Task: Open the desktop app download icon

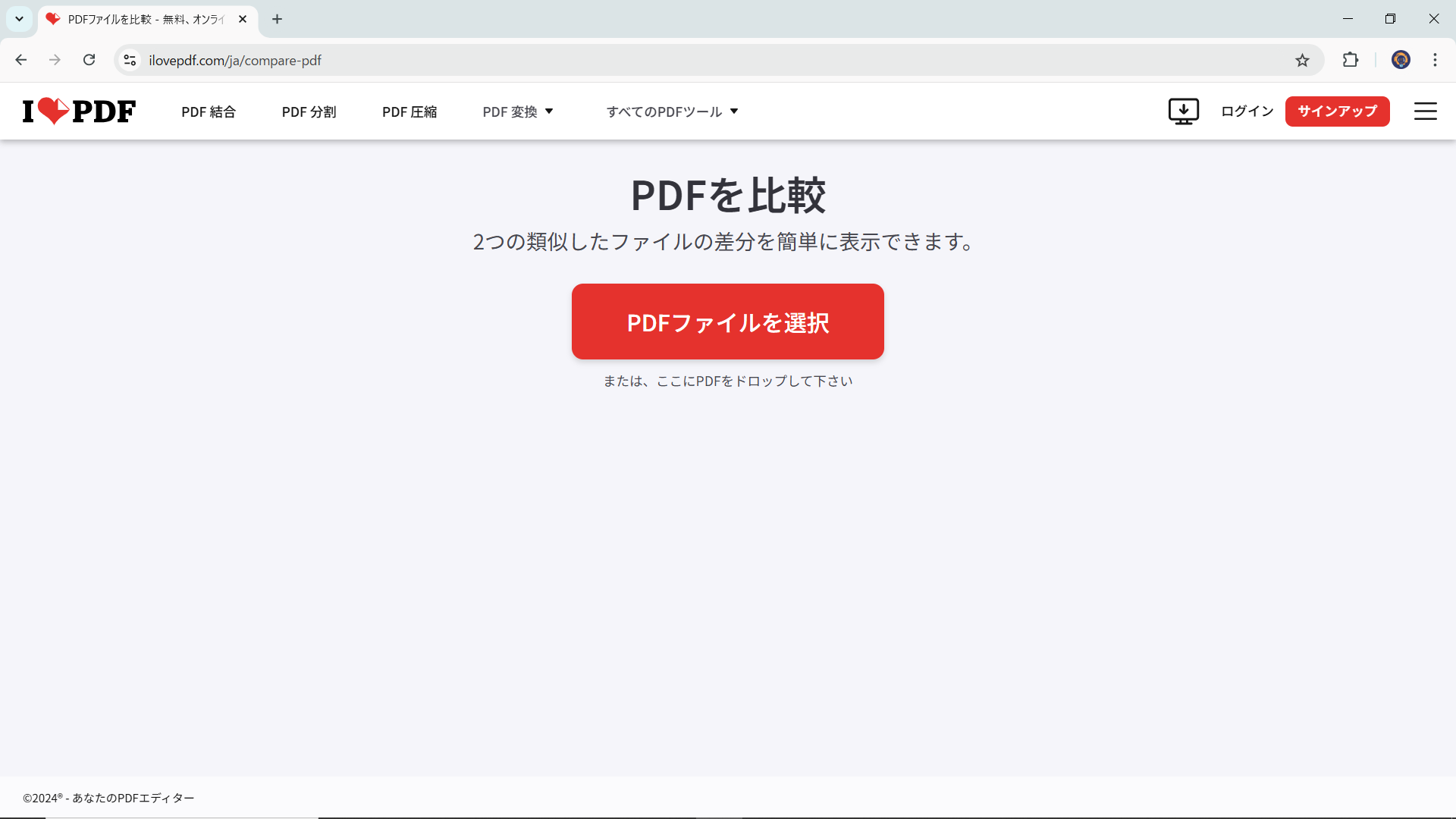Action: coord(1183,111)
